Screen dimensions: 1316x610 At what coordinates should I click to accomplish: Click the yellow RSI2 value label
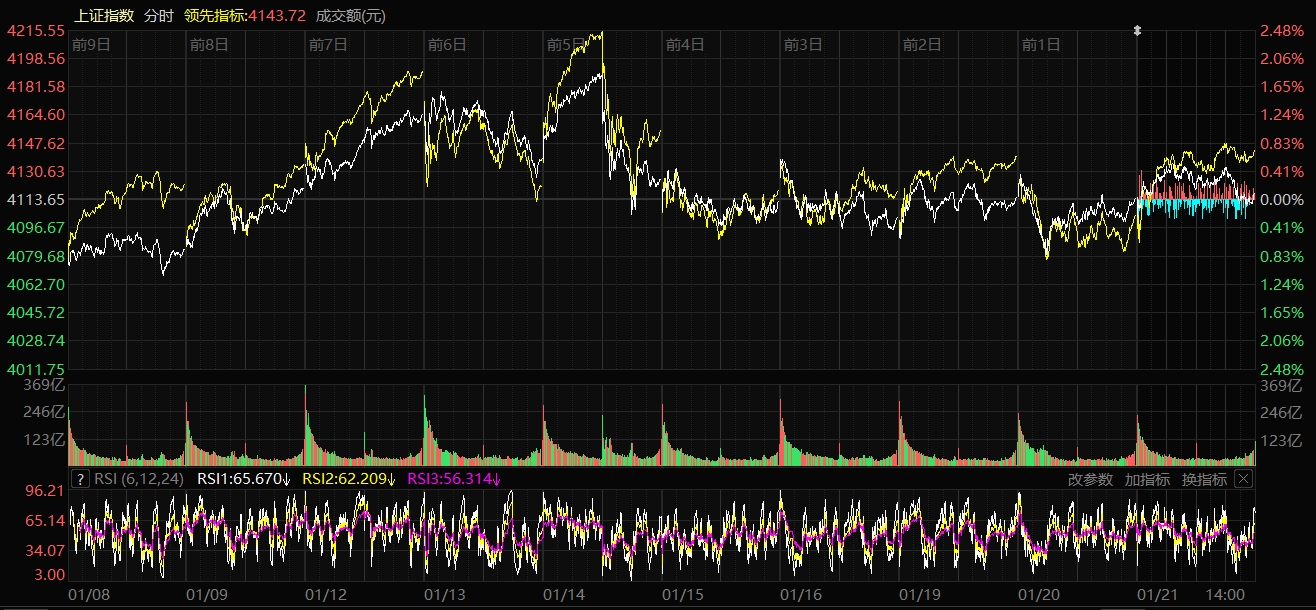click(x=349, y=479)
